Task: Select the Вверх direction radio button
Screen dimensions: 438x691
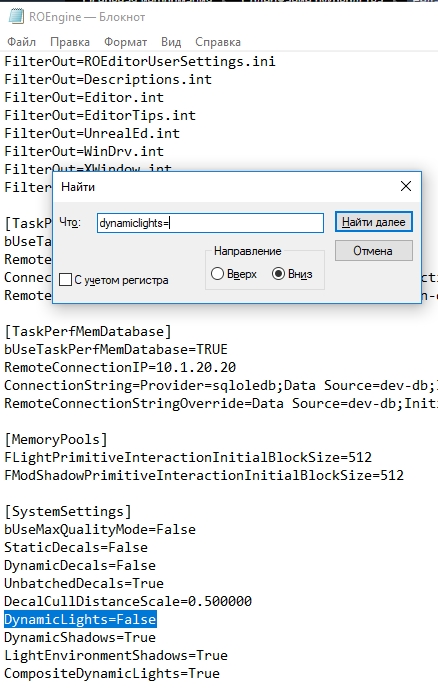Action: point(217,274)
